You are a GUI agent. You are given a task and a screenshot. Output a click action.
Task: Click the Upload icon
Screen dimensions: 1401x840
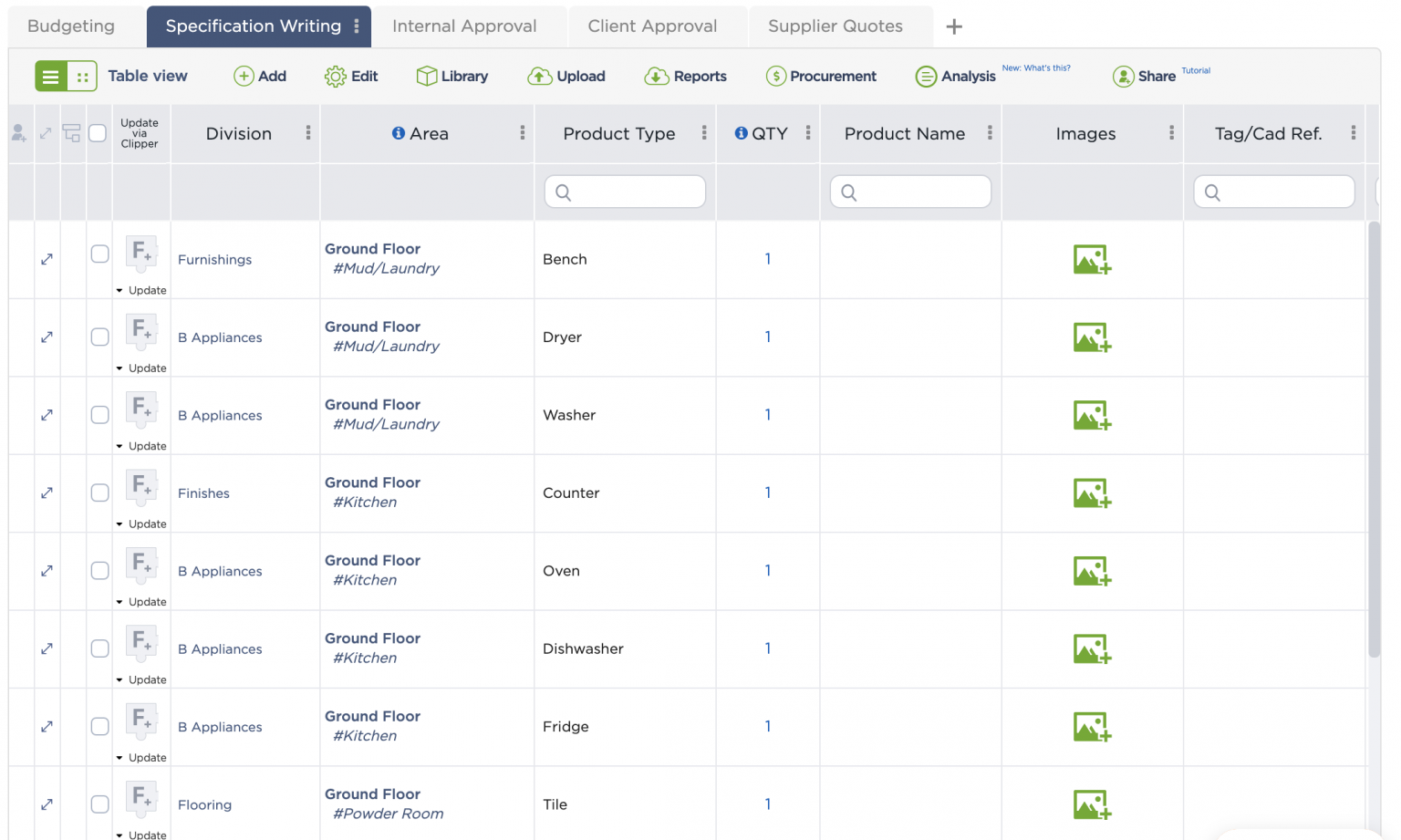click(542, 76)
